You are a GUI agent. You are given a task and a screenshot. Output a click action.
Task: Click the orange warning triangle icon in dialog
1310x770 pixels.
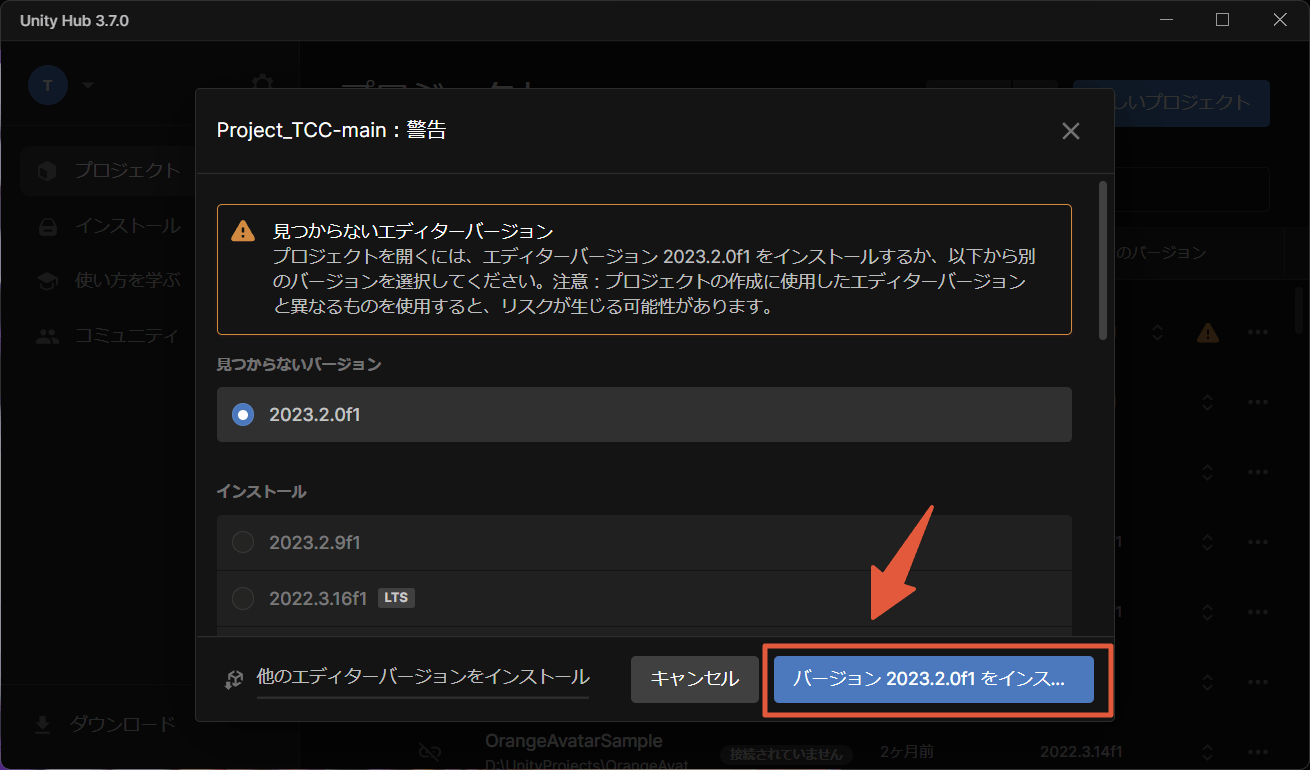point(243,232)
